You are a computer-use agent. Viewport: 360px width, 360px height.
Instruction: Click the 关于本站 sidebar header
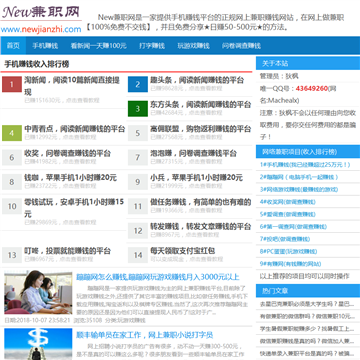click(x=308, y=63)
